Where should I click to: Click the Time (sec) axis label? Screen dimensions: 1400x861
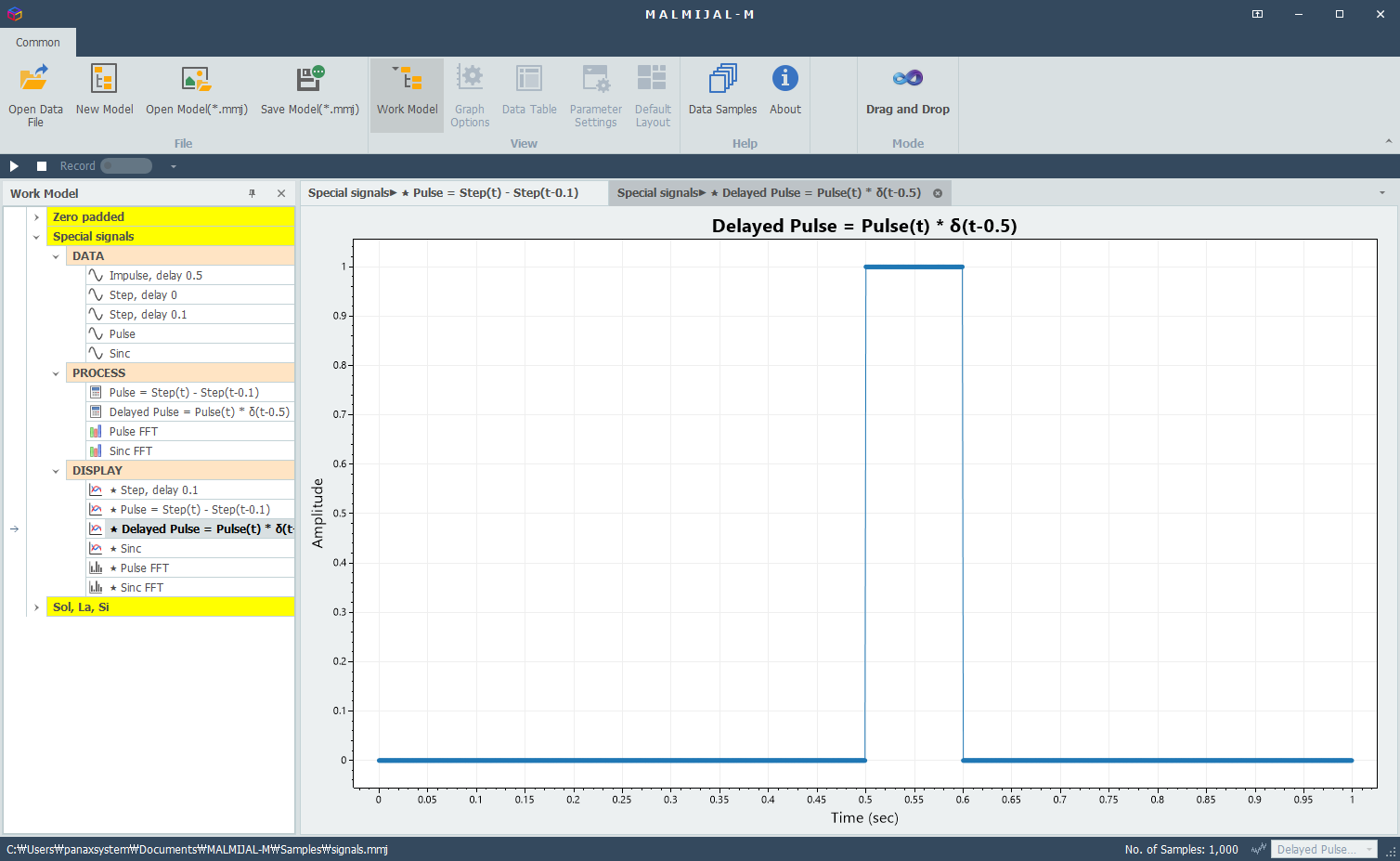point(864,817)
